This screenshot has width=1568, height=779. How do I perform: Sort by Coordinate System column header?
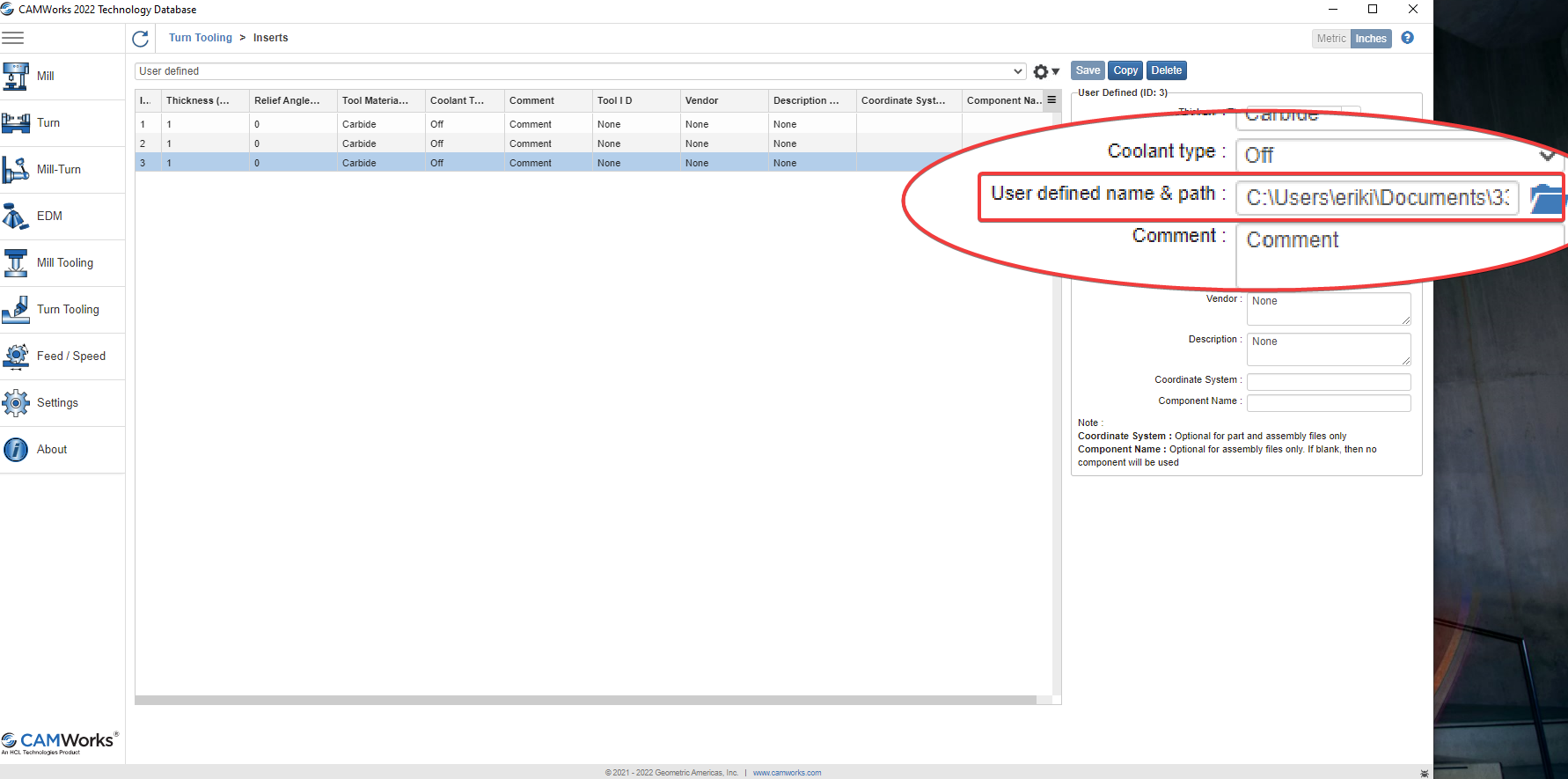(x=909, y=100)
